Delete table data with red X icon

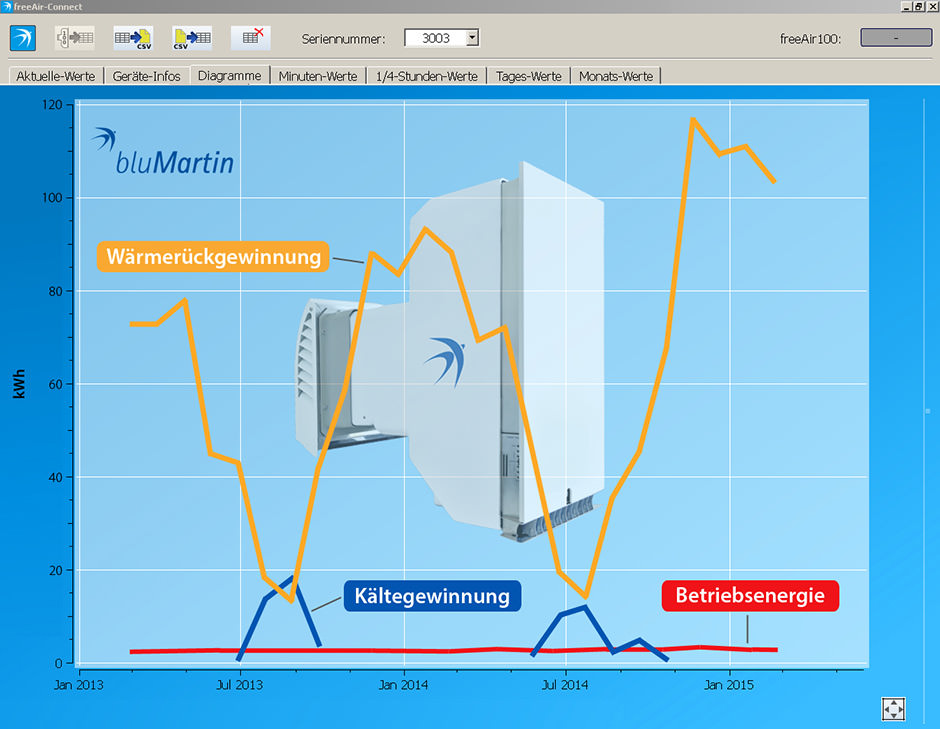pos(251,38)
